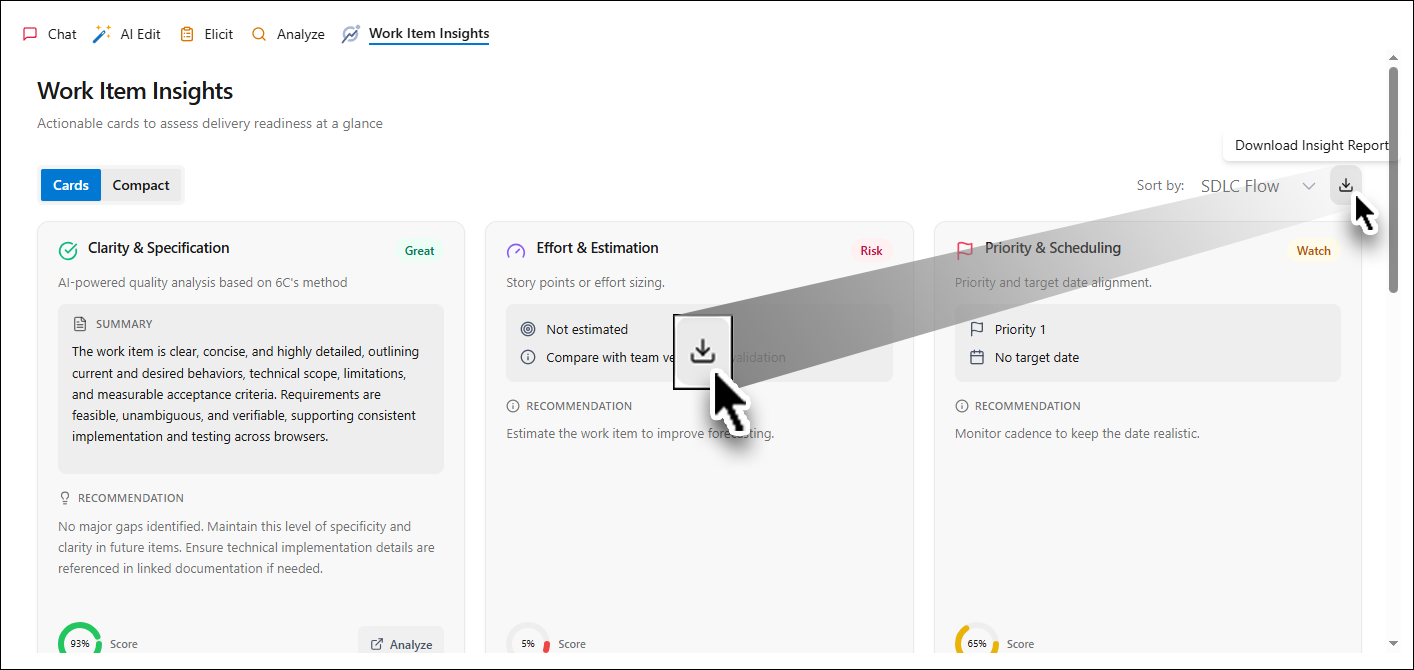This screenshot has height=670, width=1414.
Task: Open the Chat tab
Action: [49, 34]
